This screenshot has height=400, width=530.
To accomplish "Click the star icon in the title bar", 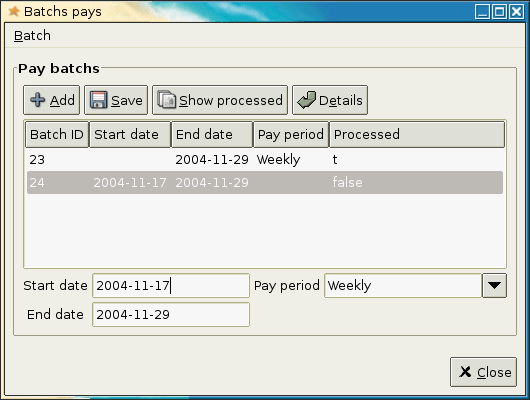I will [14, 11].
